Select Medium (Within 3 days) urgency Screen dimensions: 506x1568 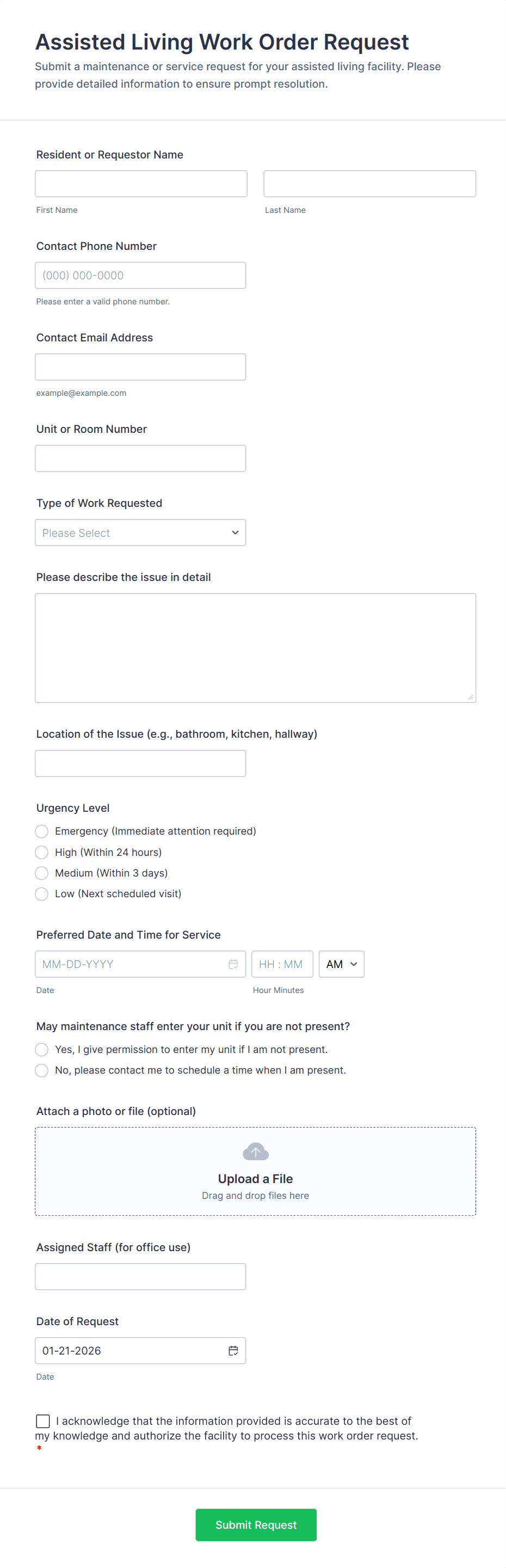(41, 873)
